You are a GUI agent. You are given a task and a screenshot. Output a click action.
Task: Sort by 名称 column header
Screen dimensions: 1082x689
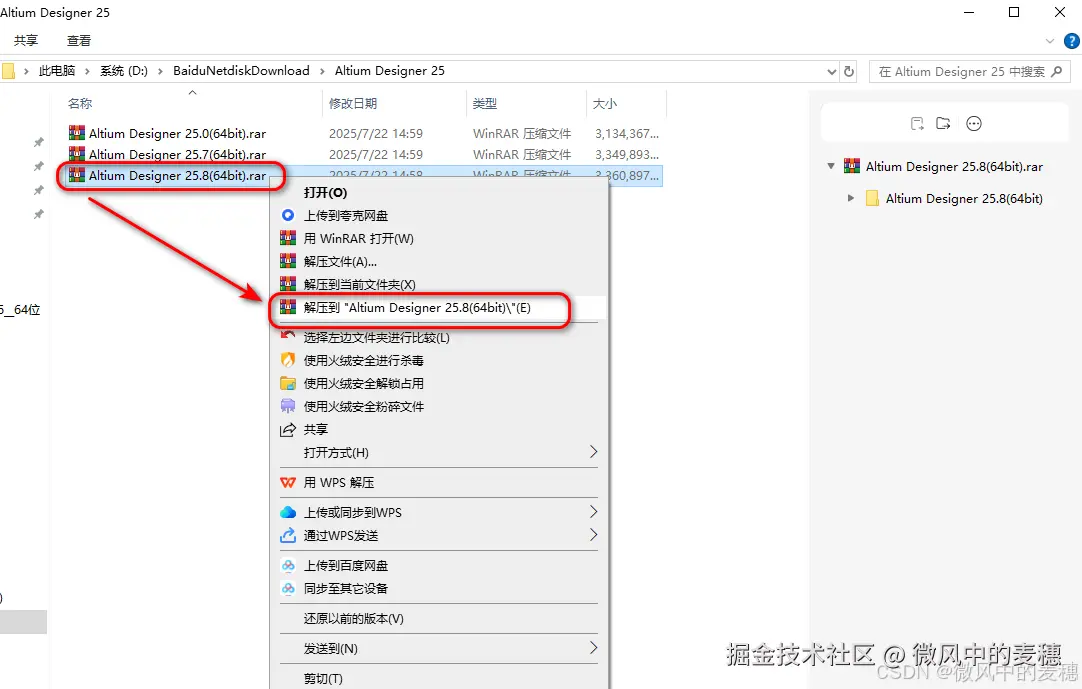[x=80, y=104]
